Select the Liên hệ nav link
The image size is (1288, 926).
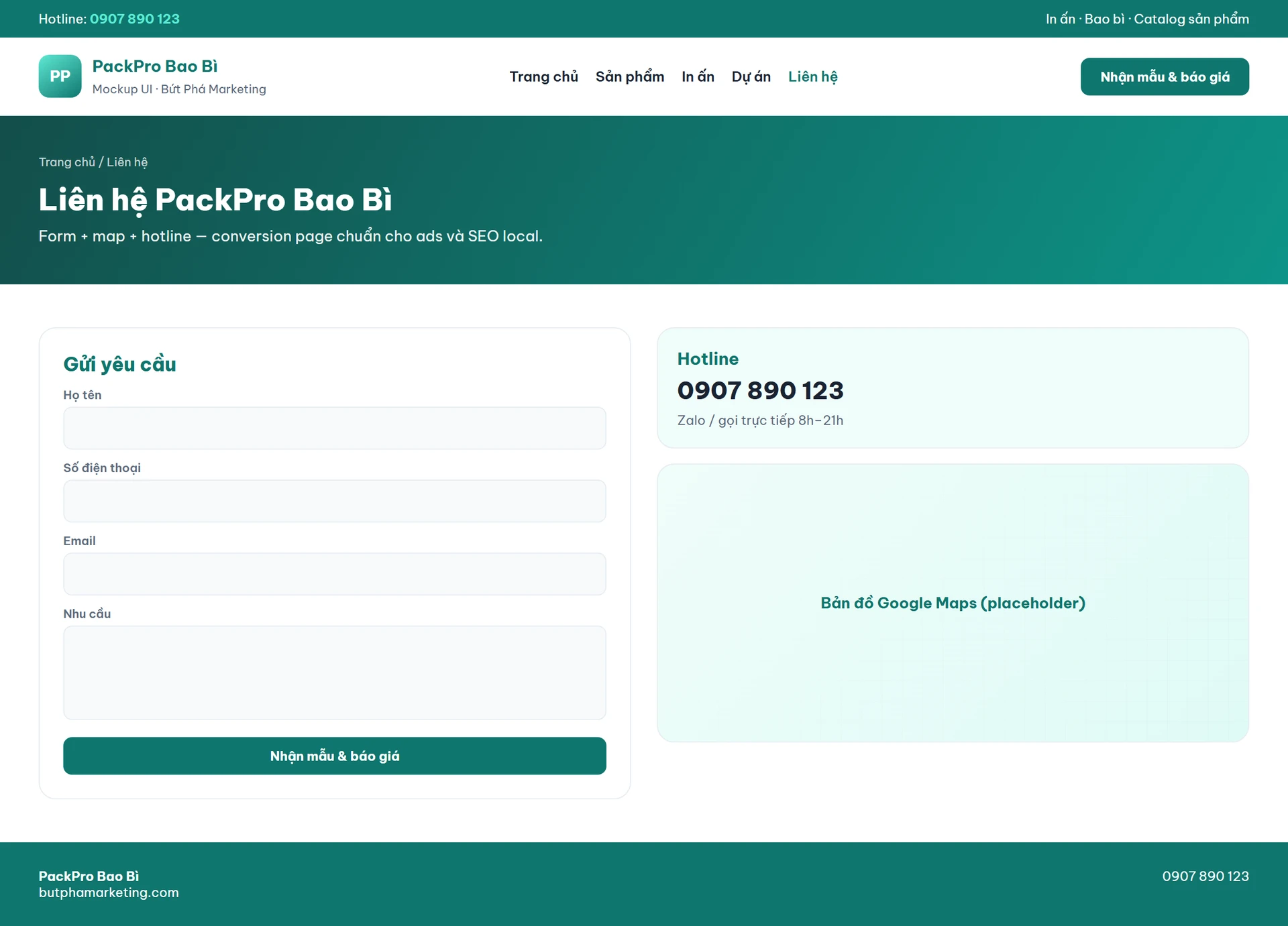click(x=812, y=76)
